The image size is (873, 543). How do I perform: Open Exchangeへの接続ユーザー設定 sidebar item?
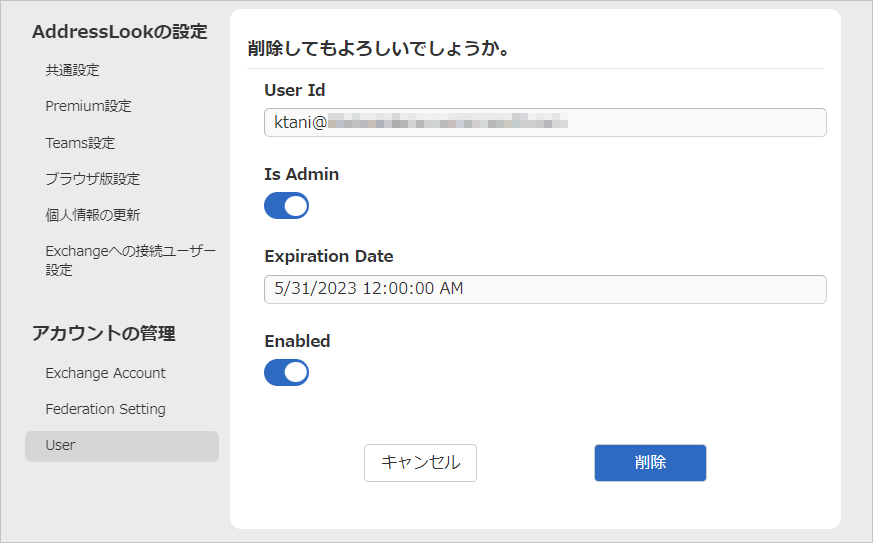coord(130,260)
